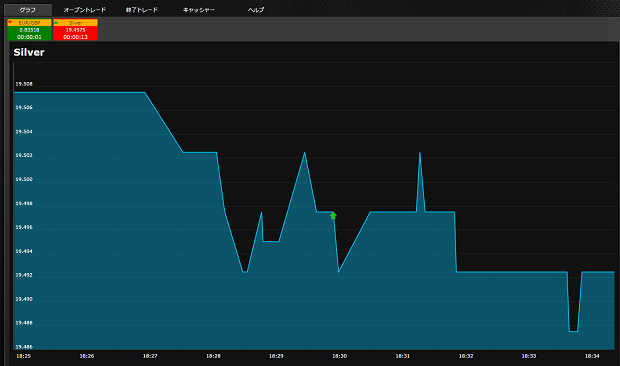
Task: Open the ヘルプ tab
Action: point(256,10)
